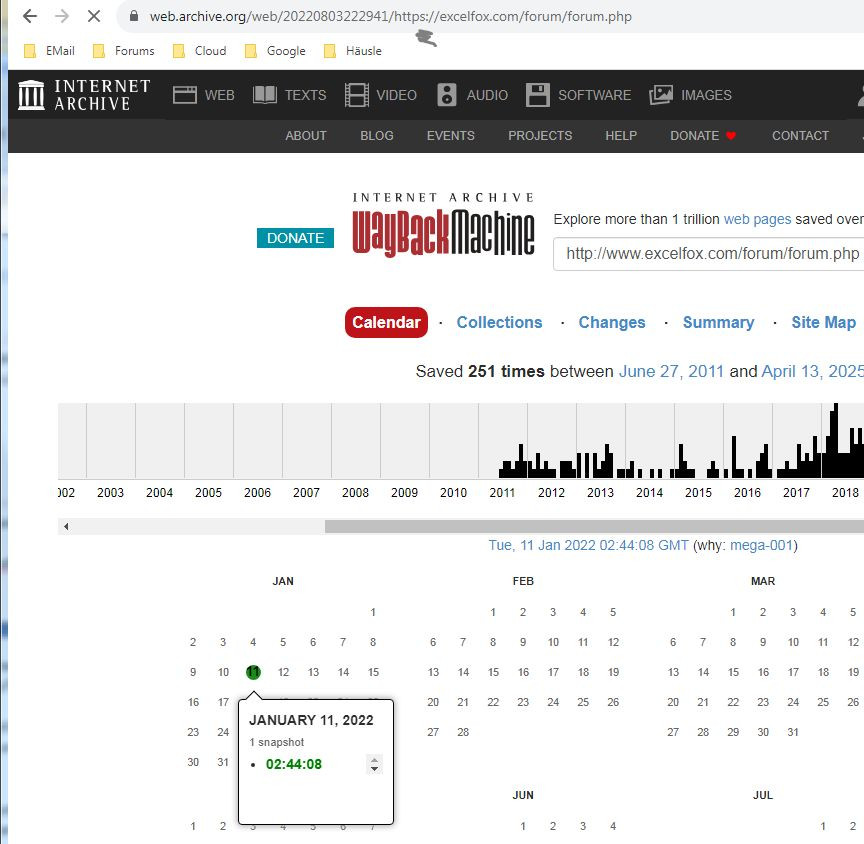Switch to the Site Map tab
Viewport: 864px width, 844px height.
(824, 322)
